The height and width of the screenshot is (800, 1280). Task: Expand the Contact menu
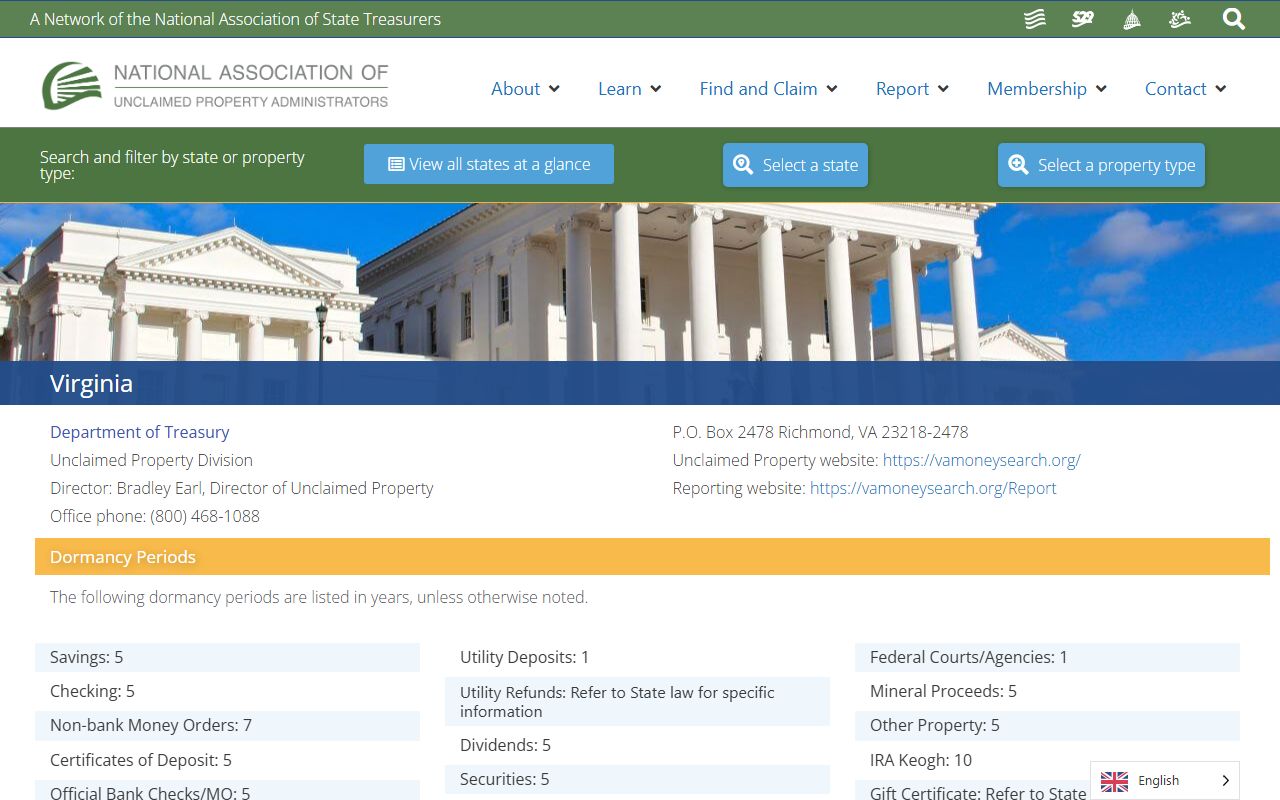pos(1185,89)
